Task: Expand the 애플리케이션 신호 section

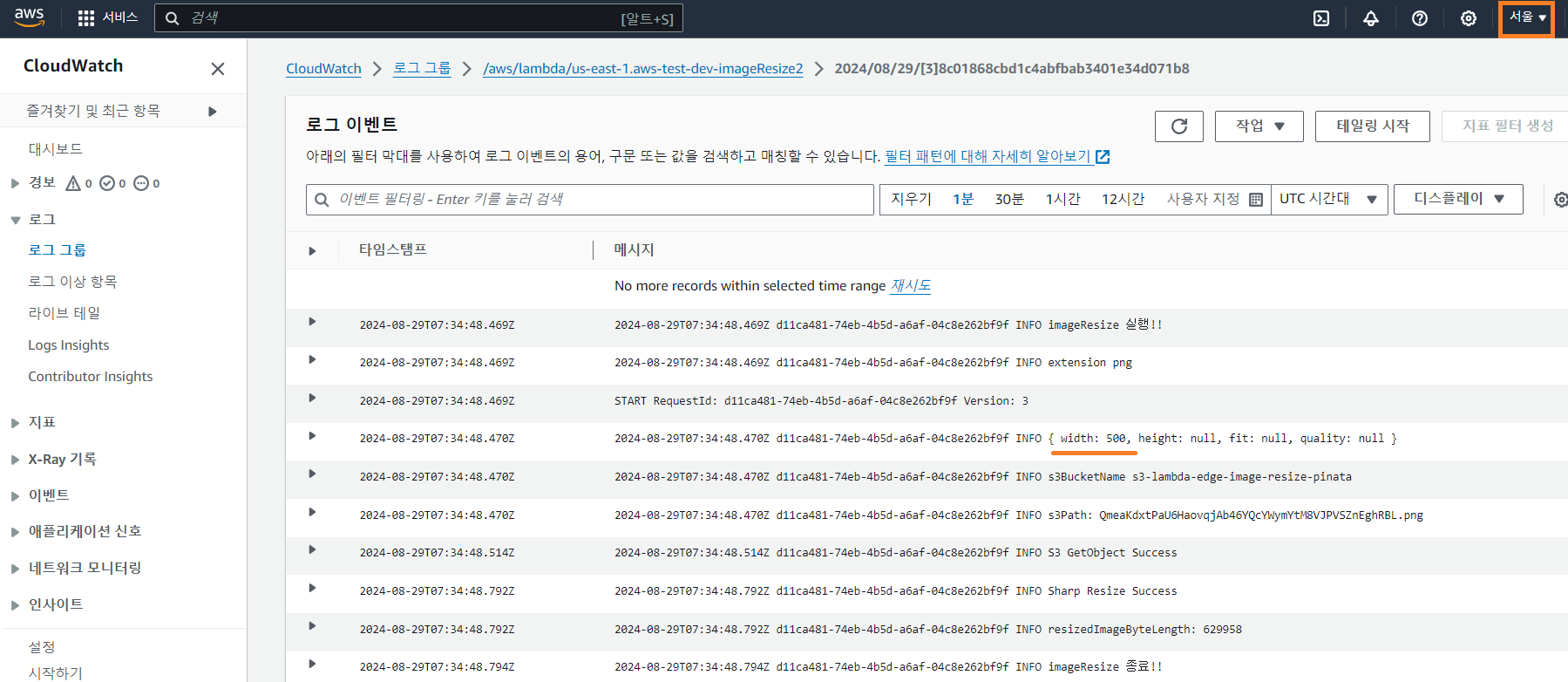Action: click(x=15, y=532)
